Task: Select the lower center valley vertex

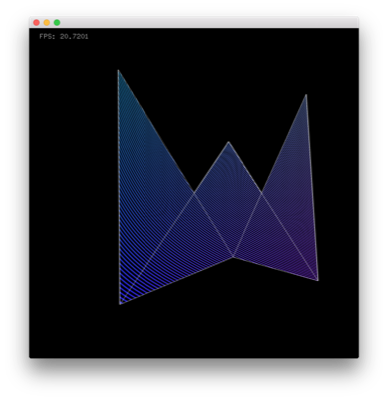Action: (233, 257)
